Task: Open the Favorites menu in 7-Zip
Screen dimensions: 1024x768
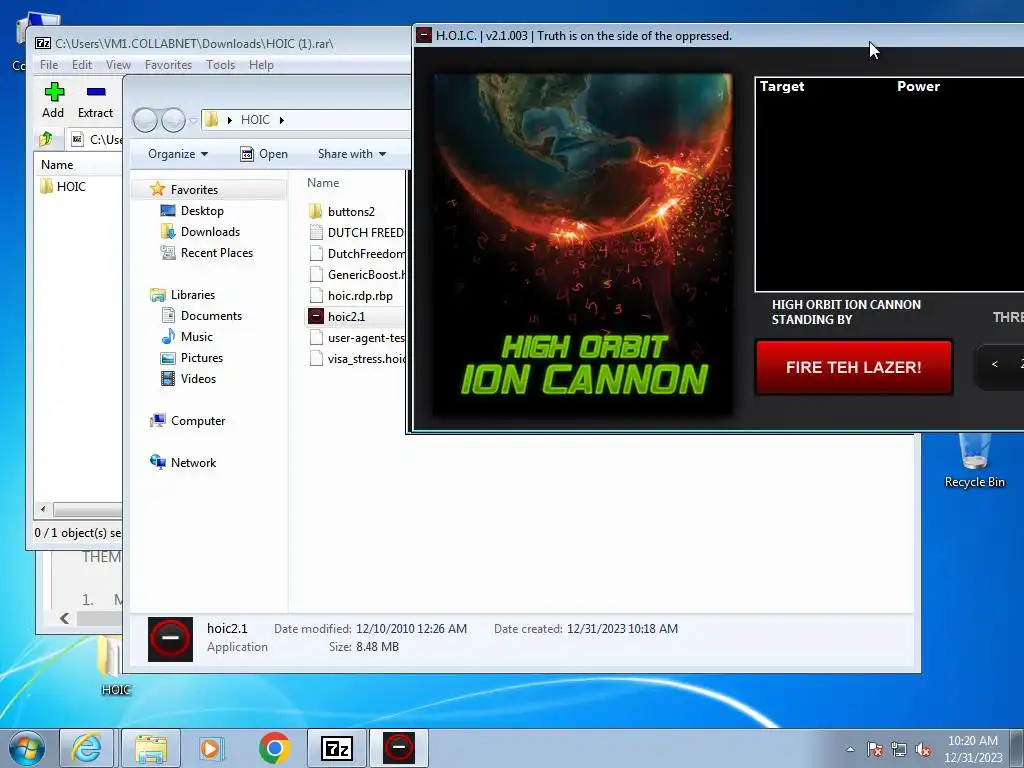Action: point(168,65)
